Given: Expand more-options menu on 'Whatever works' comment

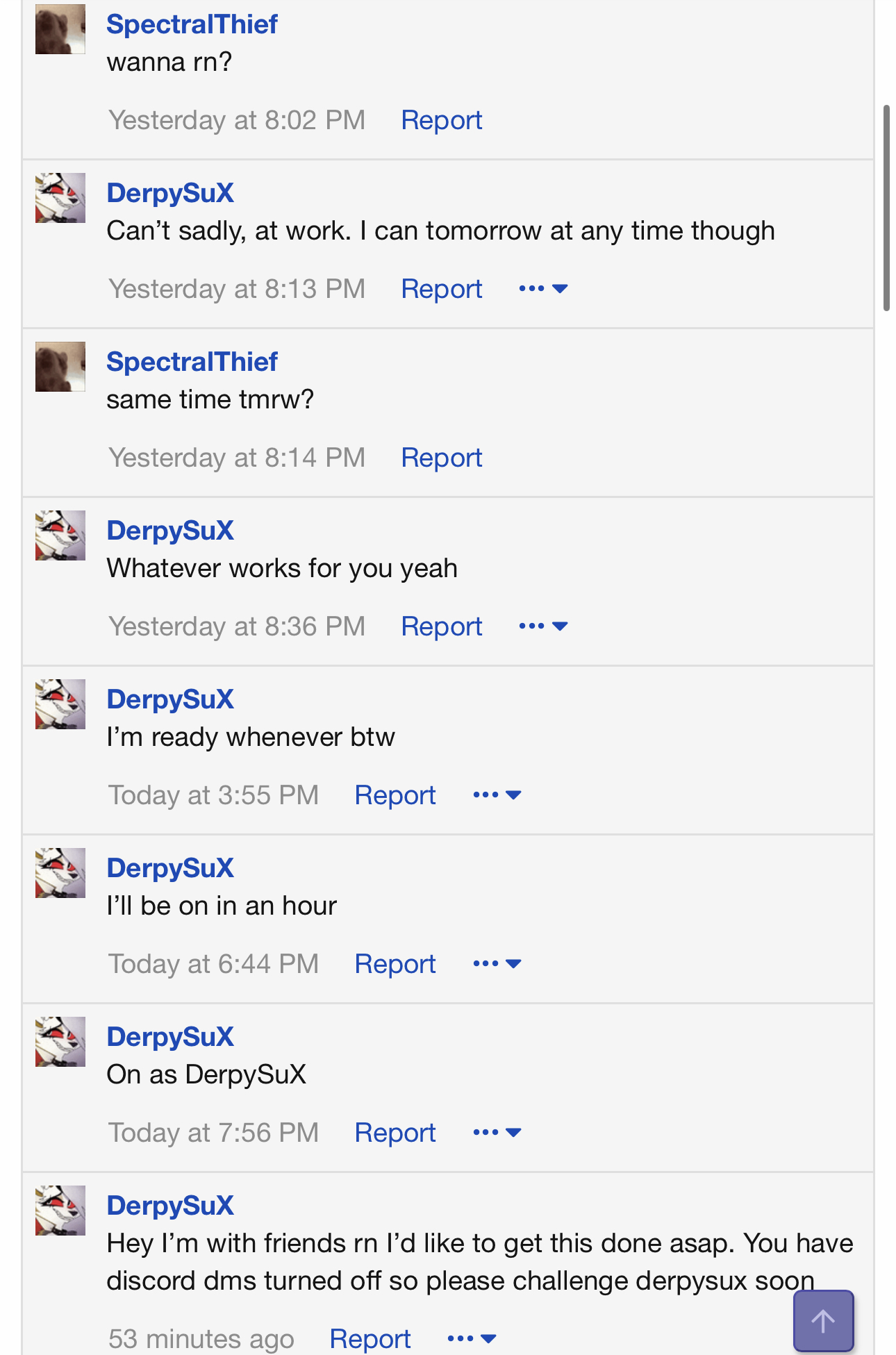Looking at the screenshot, I should (x=543, y=626).
